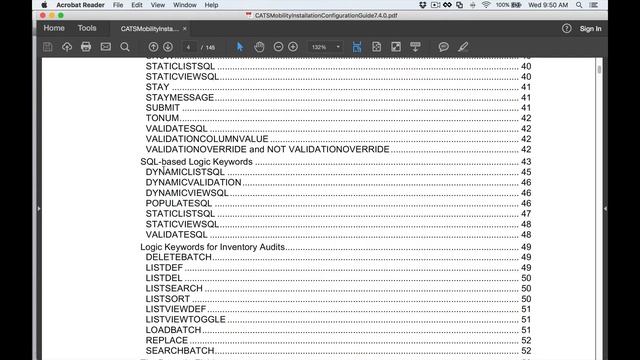
Task: Click the upload to cloud icon
Action: (67, 47)
